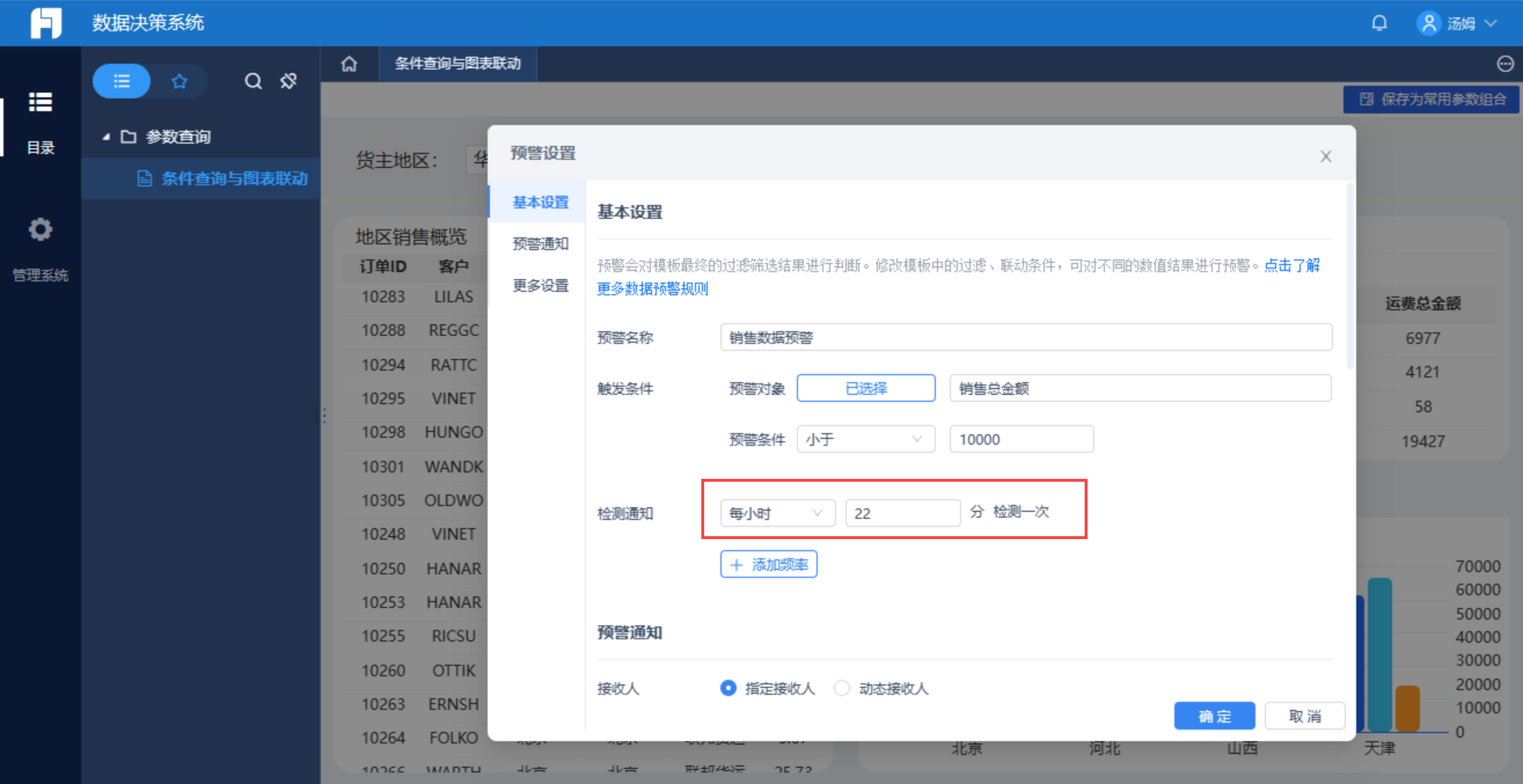Image resolution: width=1523 pixels, height=784 pixels.
Task: Click the notification bell icon
Action: [x=1379, y=23]
